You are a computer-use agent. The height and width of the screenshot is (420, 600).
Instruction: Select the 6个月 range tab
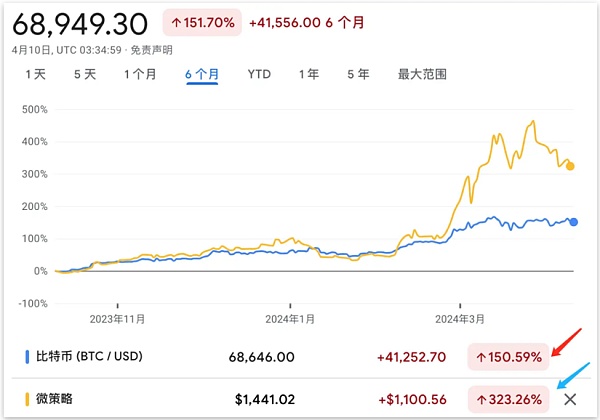[202, 74]
